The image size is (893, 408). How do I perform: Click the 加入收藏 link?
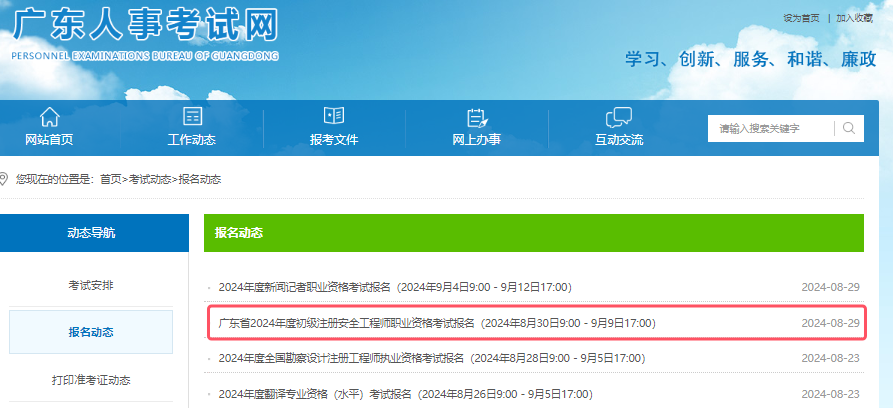click(854, 18)
